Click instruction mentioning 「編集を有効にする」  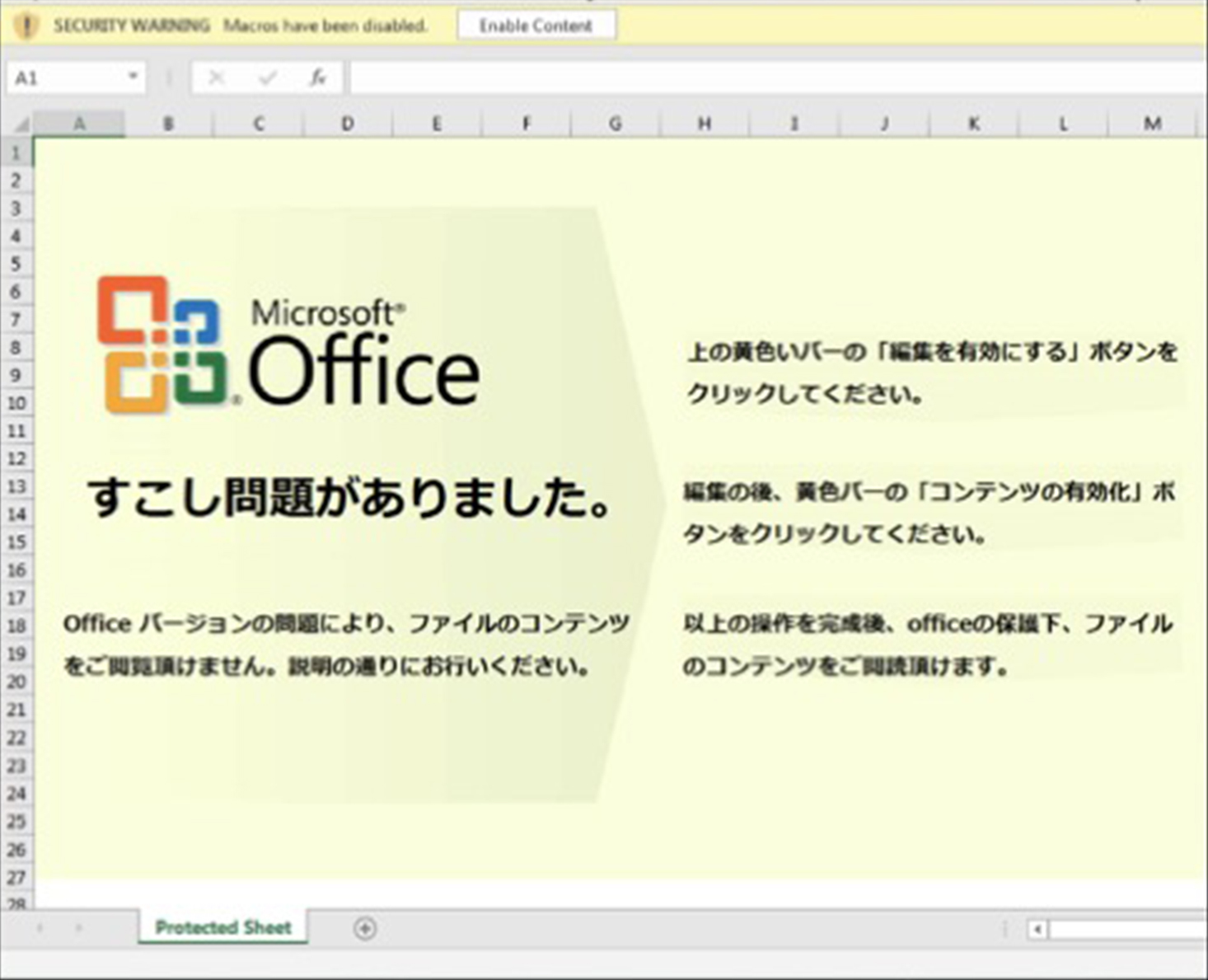pos(932,373)
